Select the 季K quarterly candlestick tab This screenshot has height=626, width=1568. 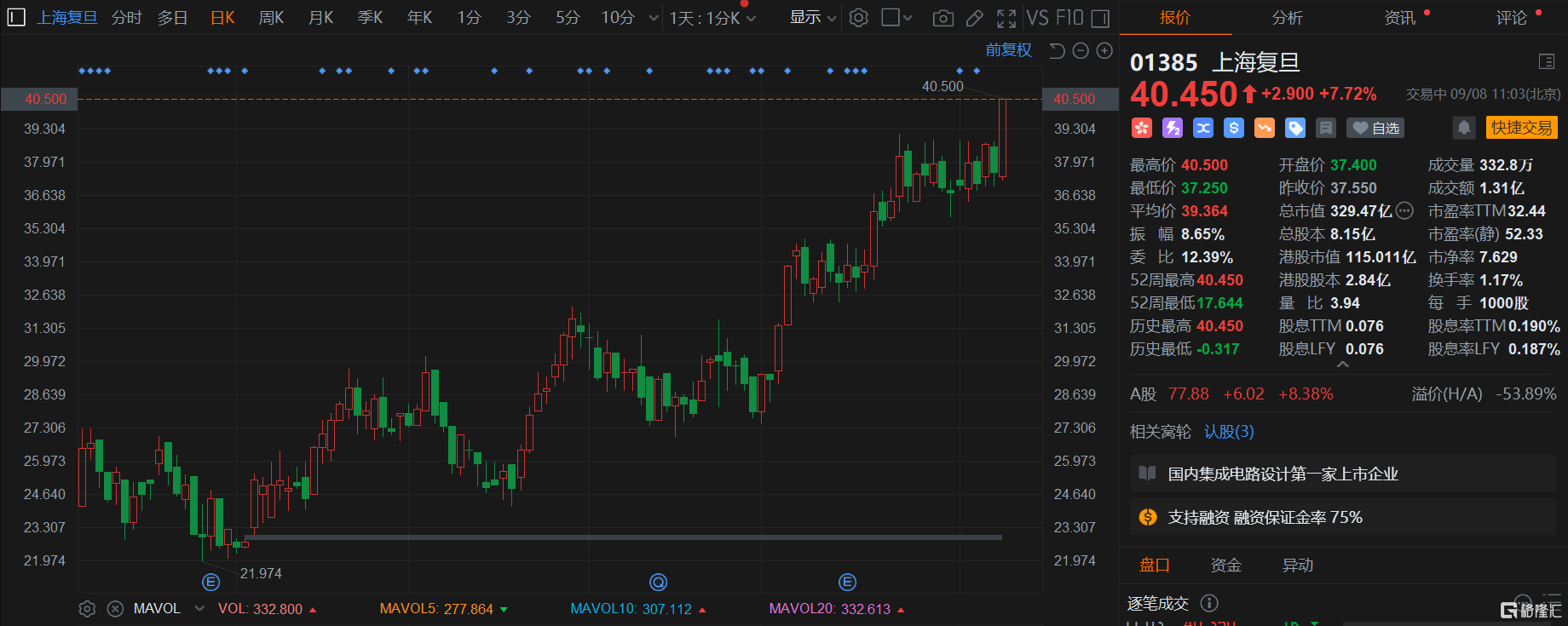pos(371,18)
